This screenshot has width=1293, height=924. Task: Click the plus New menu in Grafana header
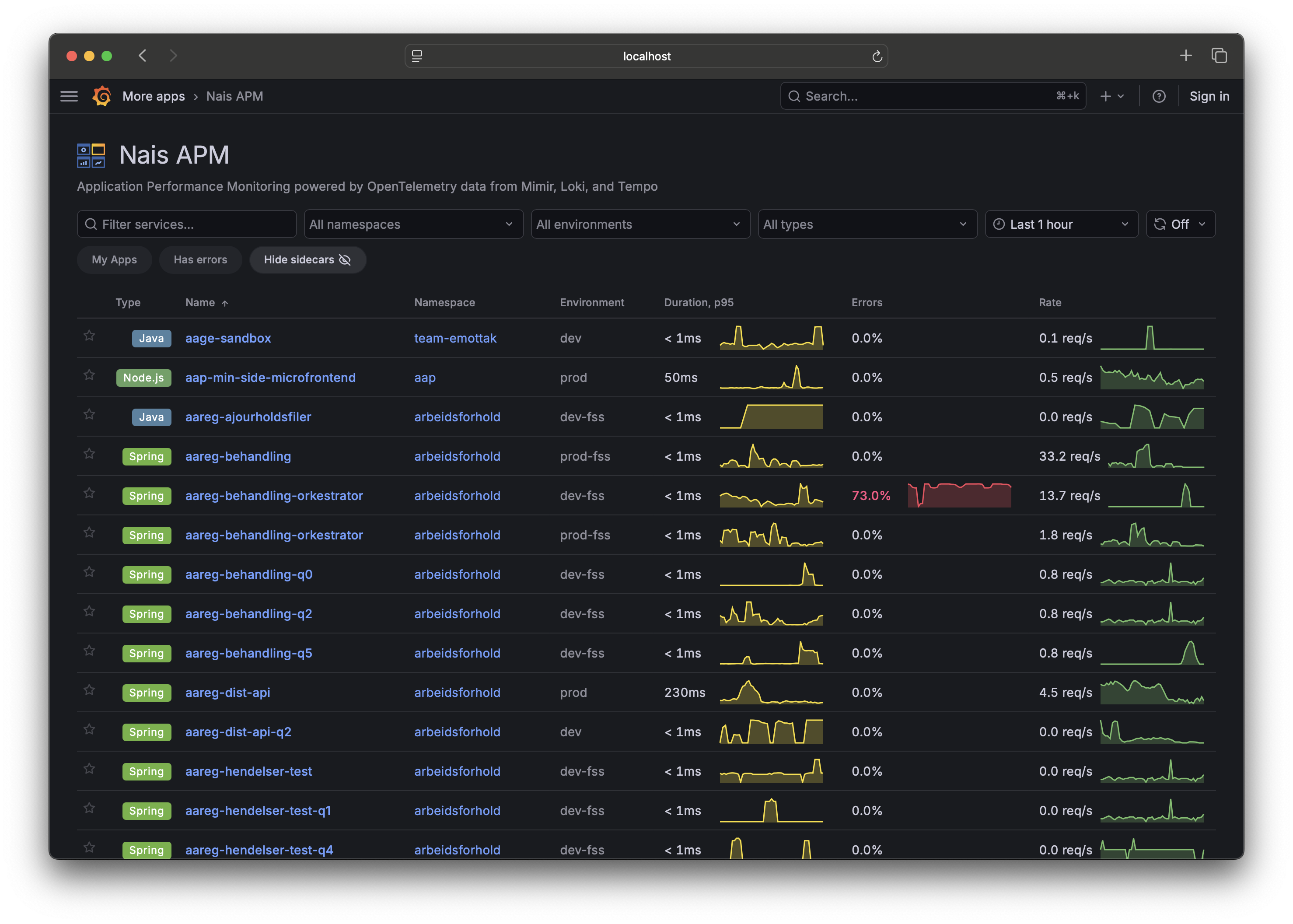pyautogui.click(x=1111, y=96)
